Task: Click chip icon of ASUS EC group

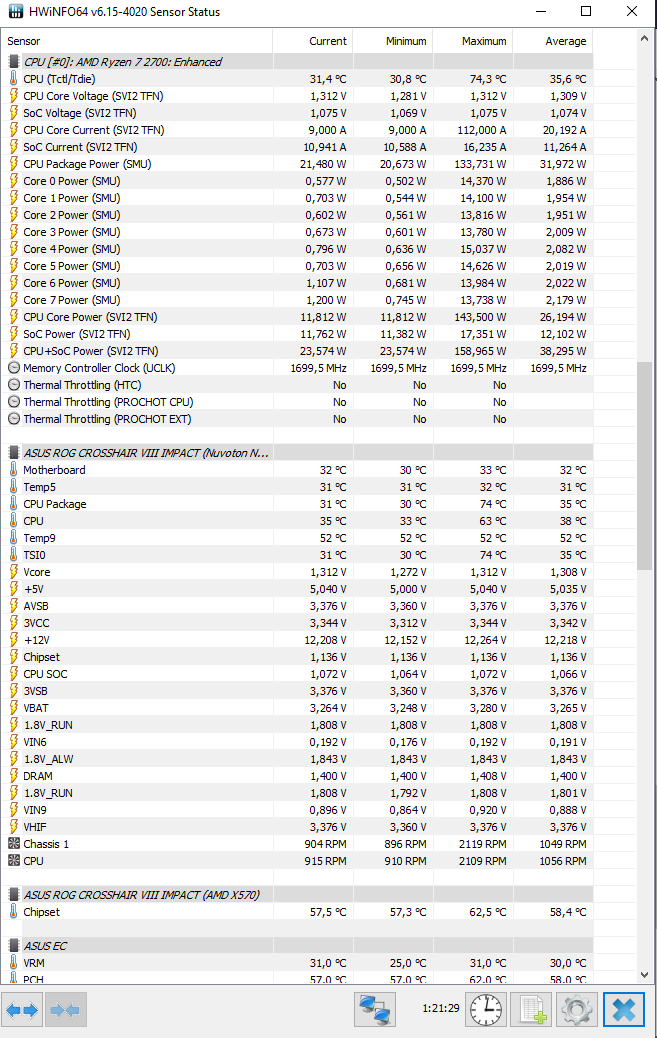Action: (13, 946)
